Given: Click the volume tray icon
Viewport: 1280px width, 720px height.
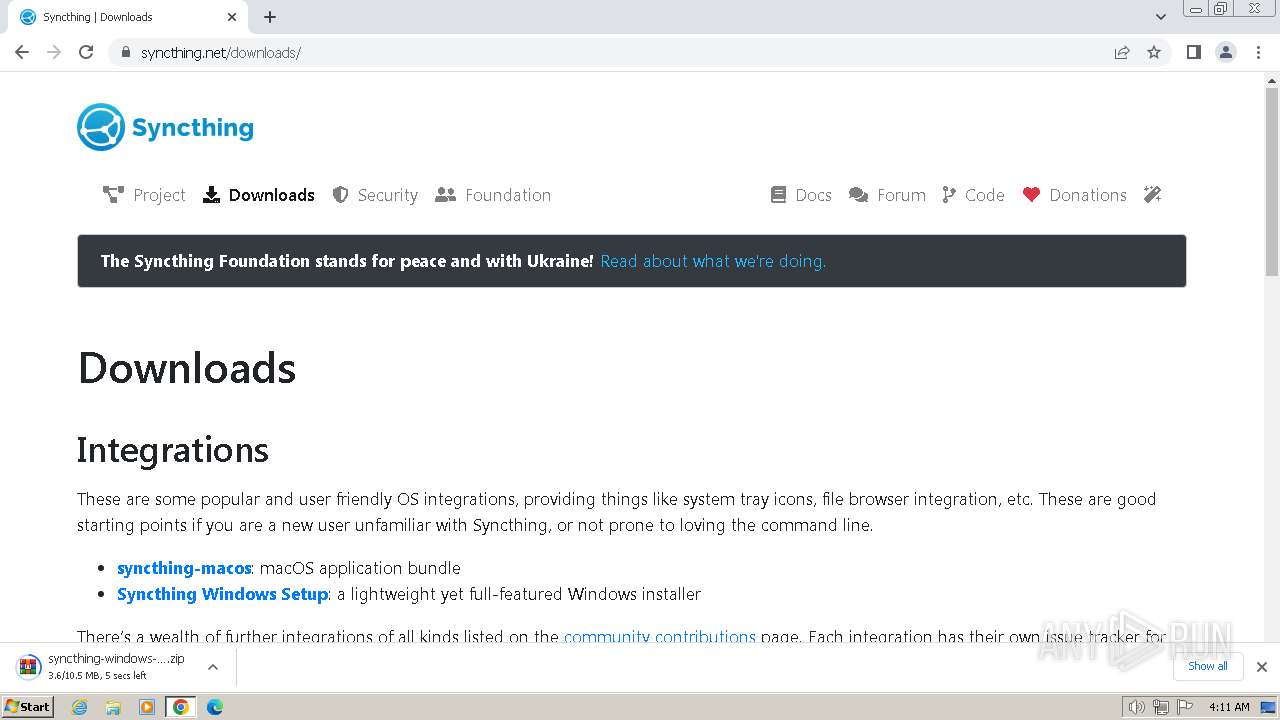Looking at the screenshot, I should [x=1136, y=707].
